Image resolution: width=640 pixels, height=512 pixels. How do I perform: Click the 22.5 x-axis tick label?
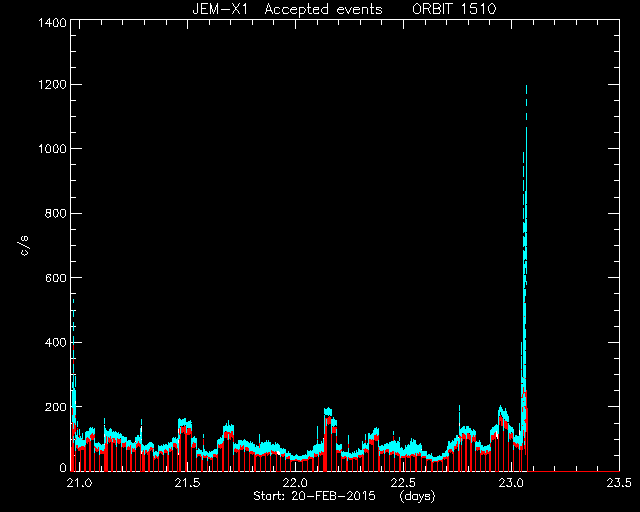[403, 483]
